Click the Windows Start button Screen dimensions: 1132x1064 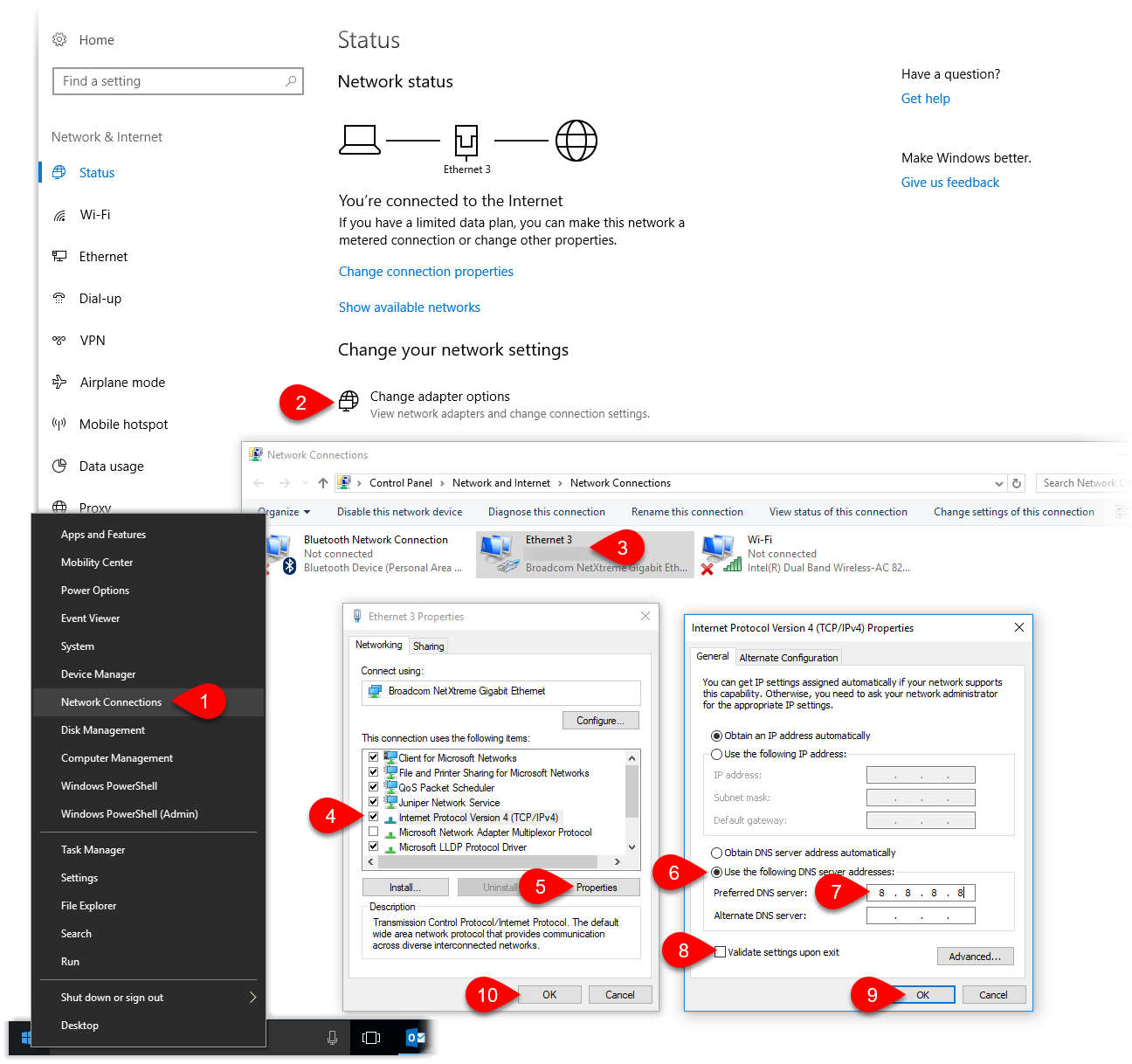26,1038
